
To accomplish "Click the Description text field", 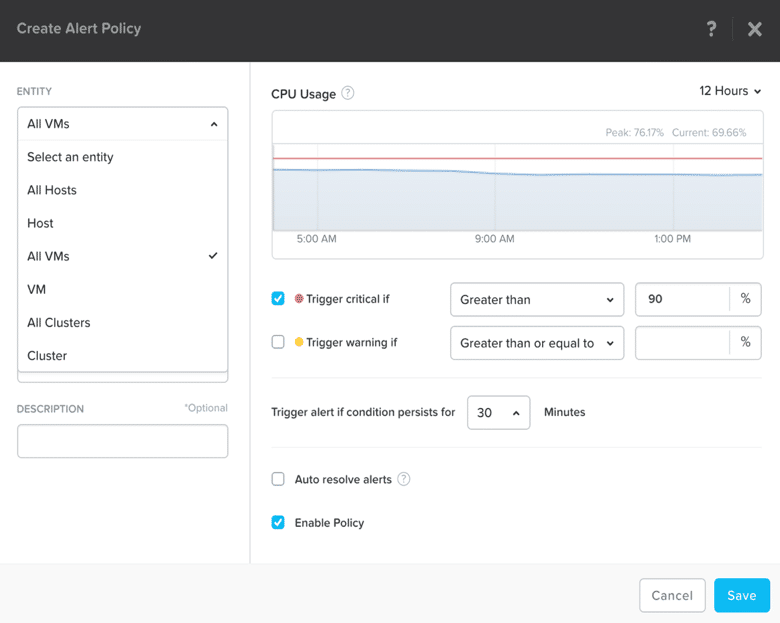I will coord(122,441).
